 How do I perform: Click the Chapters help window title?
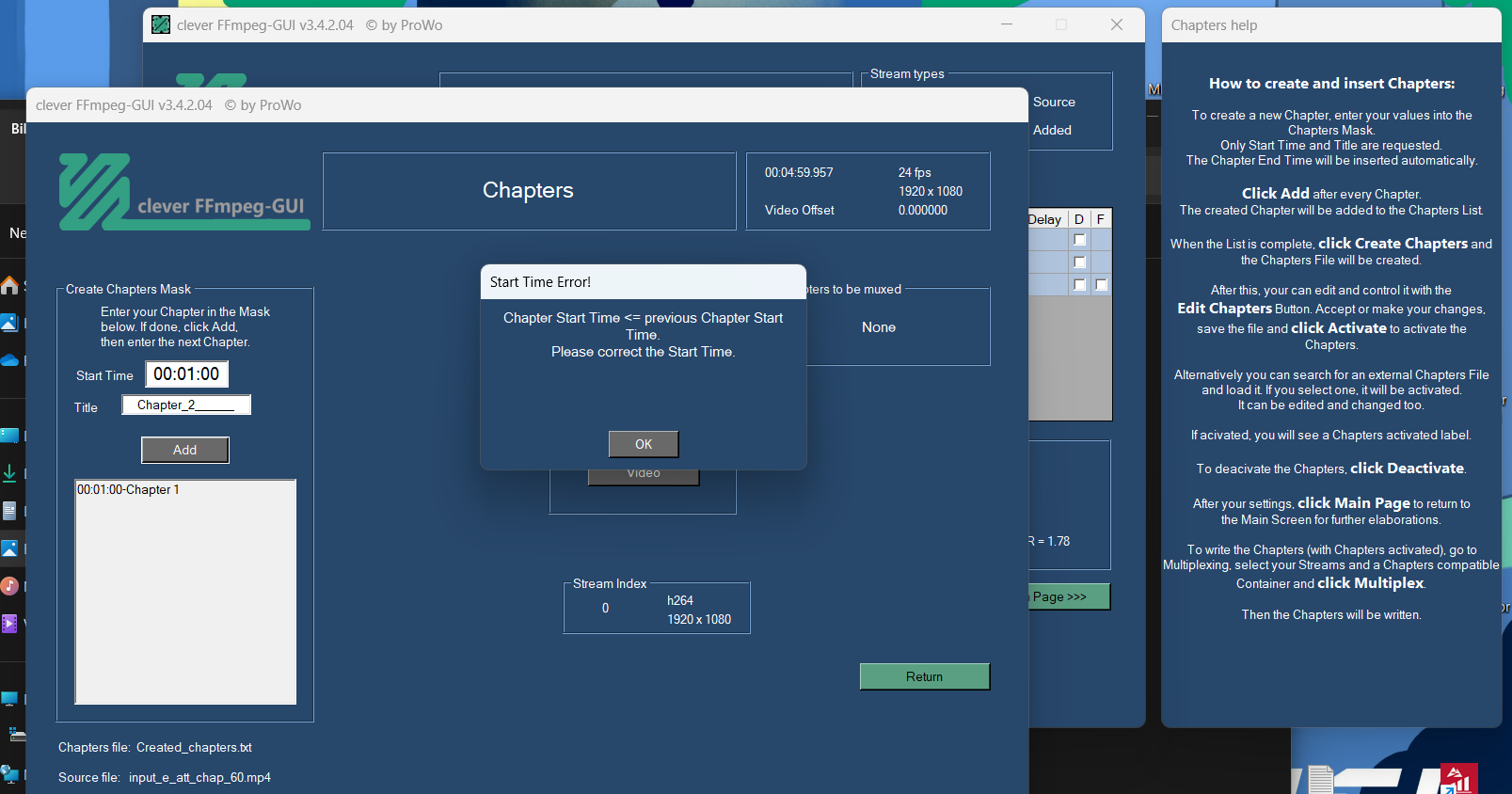click(x=1214, y=25)
